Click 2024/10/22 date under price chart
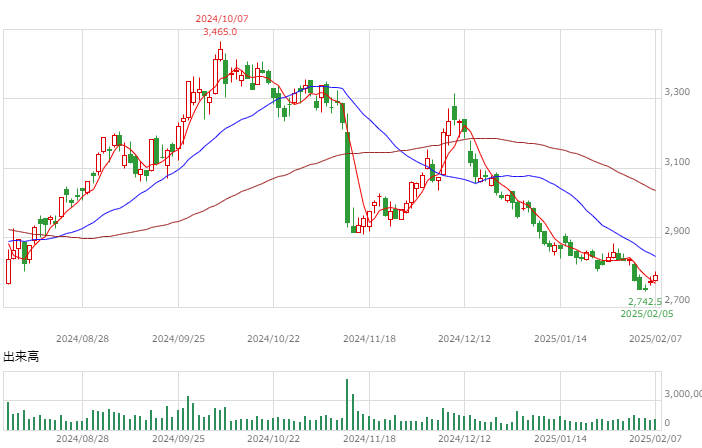Viewport: 702px width, 448px height. pos(274,339)
